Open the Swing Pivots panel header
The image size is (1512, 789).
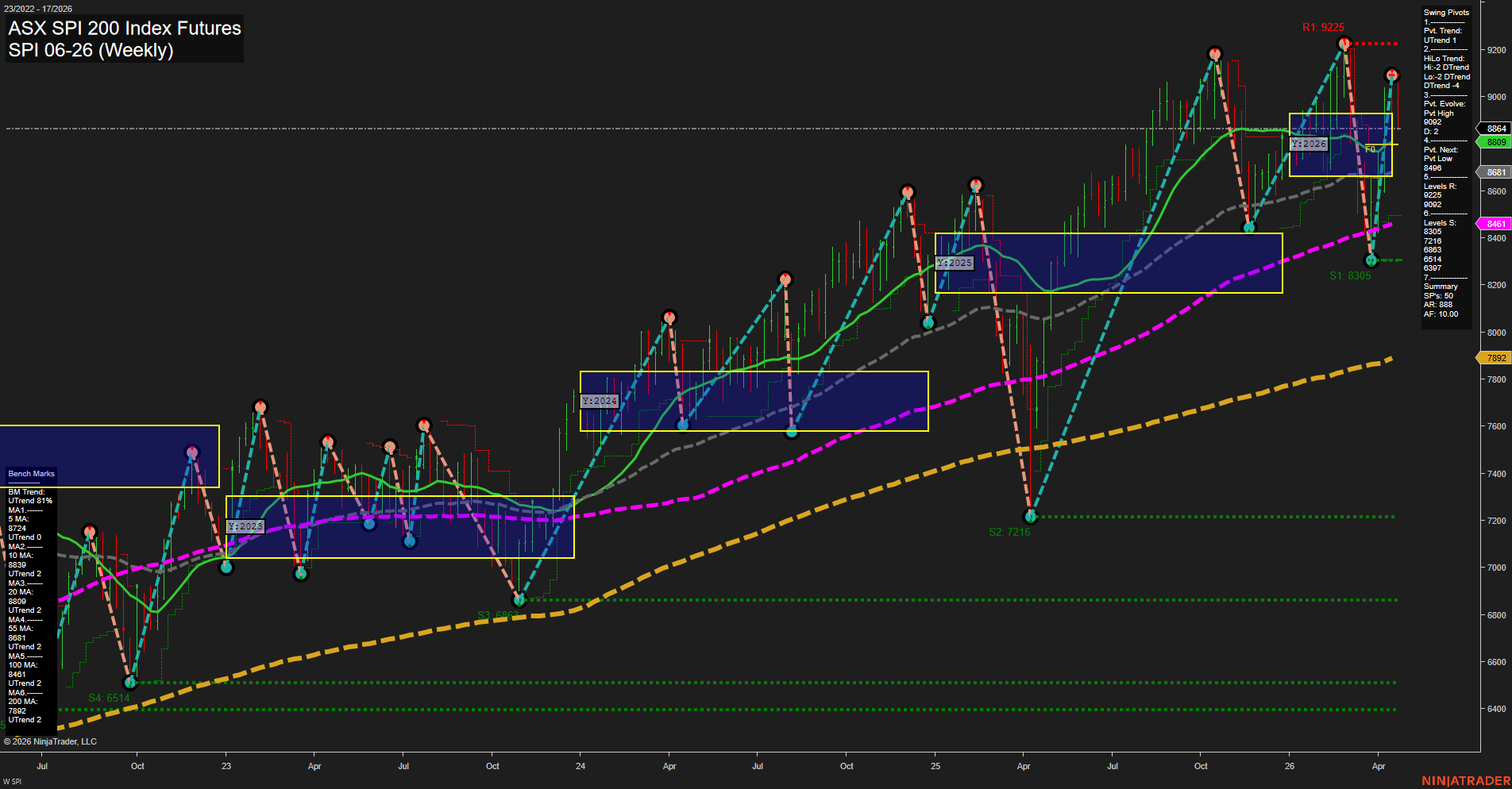[x=1447, y=13]
